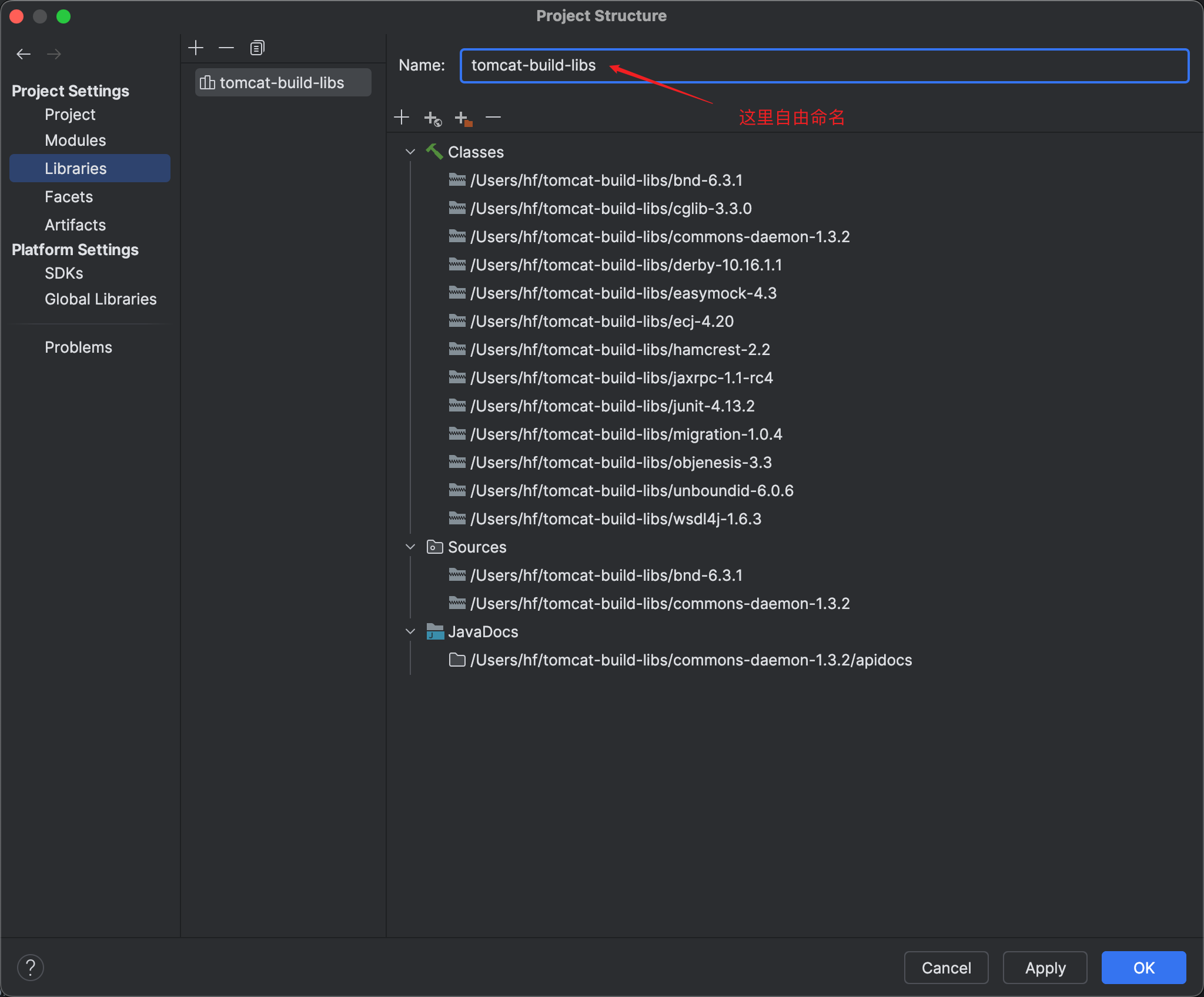1204x997 pixels.
Task: Collapse the Sources tree node
Action: tap(410, 547)
